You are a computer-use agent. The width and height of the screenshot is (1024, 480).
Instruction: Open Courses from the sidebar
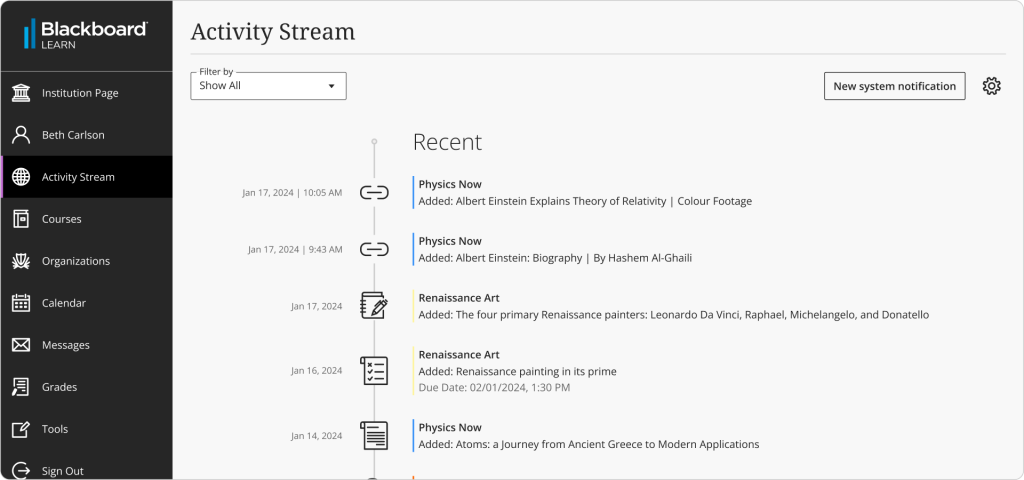(61, 219)
